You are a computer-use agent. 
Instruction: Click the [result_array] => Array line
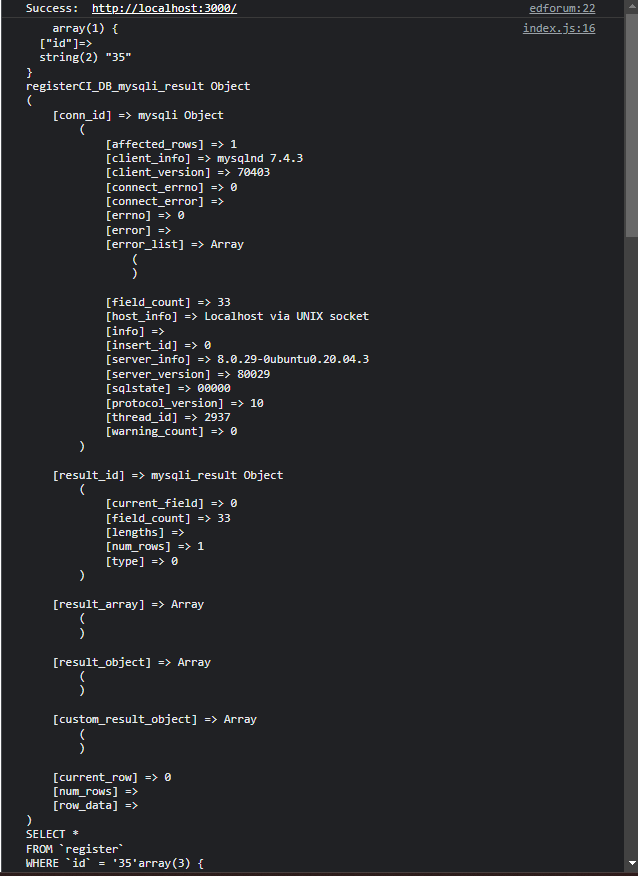tap(128, 604)
